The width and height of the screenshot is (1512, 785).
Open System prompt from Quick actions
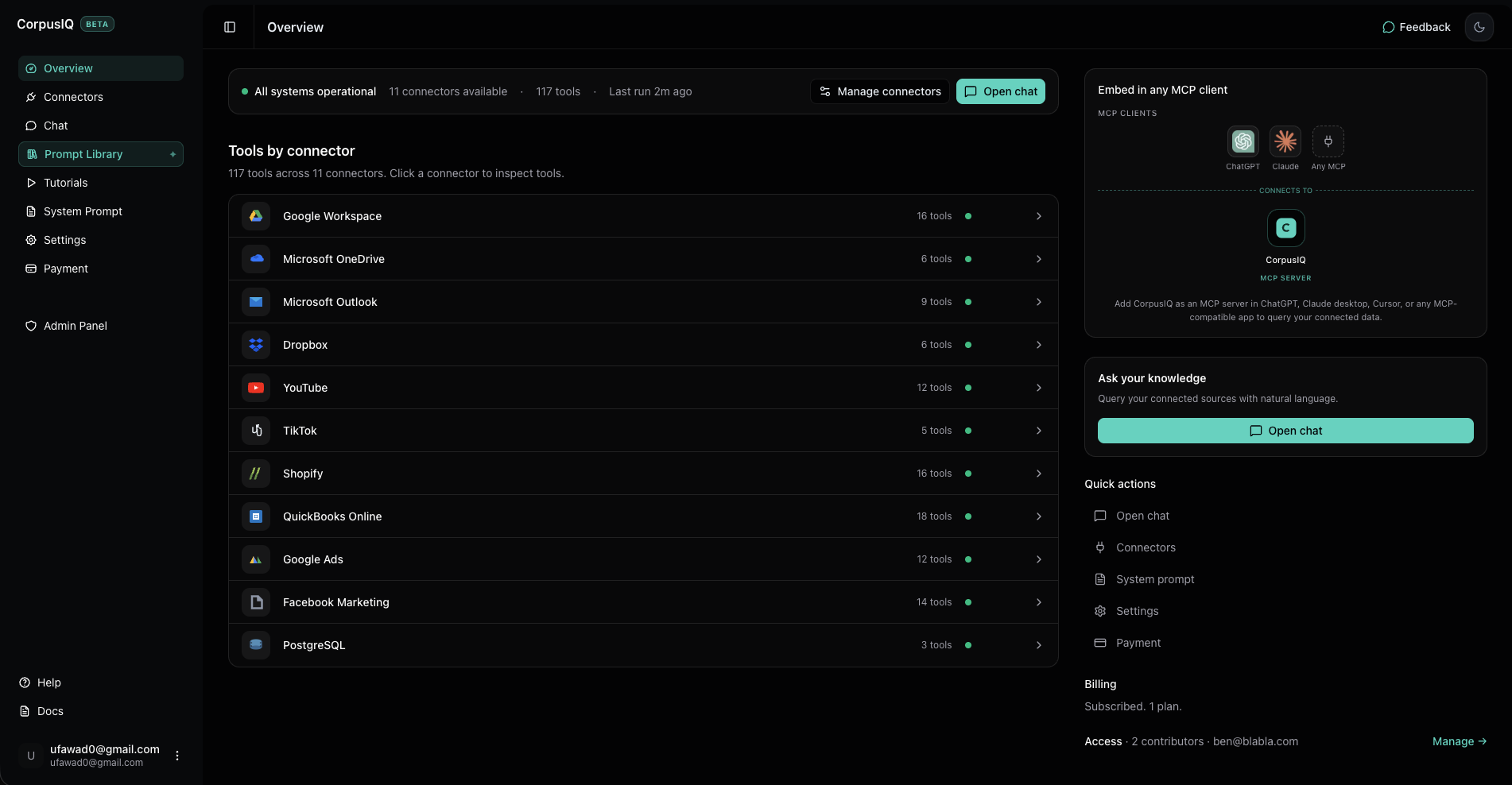1154,579
